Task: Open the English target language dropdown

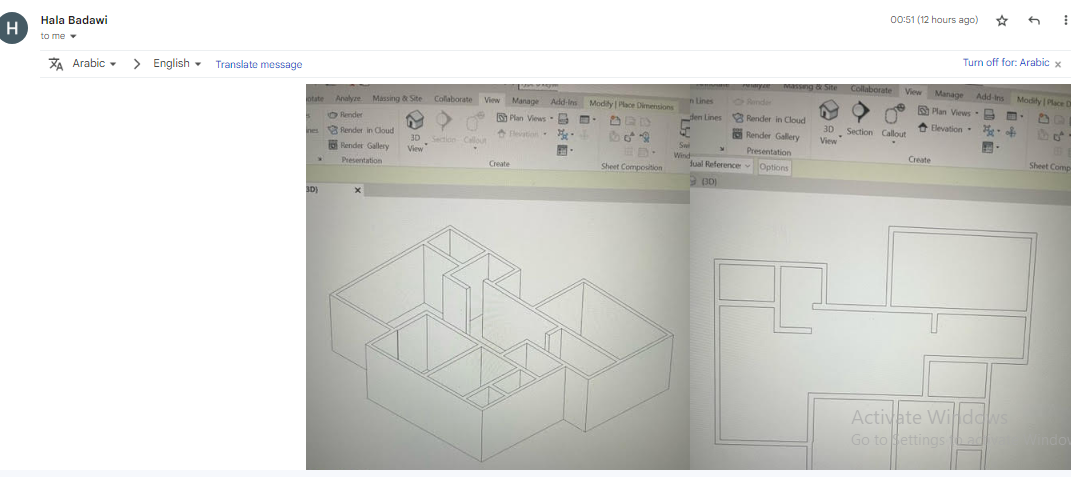Action: [x=177, y=64]
